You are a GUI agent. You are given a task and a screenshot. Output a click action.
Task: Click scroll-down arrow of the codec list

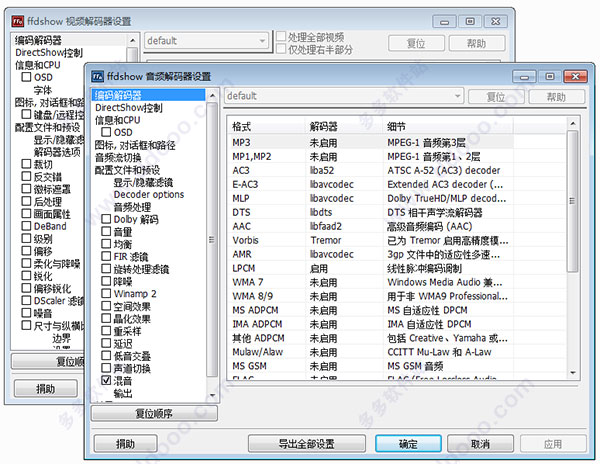pos(573,373)
